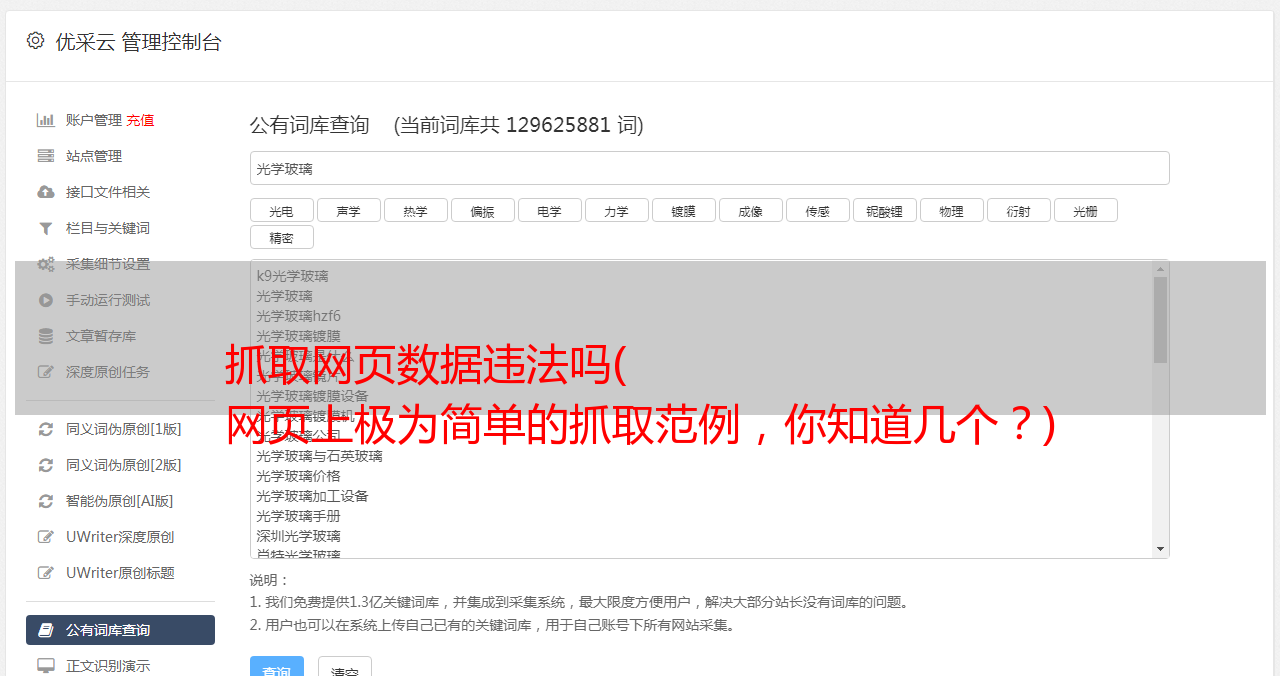Viewport: 1280px width, 676px height.
Task: Click the 深圳光学玻璃 result line
Action: (x=298, y=536)
